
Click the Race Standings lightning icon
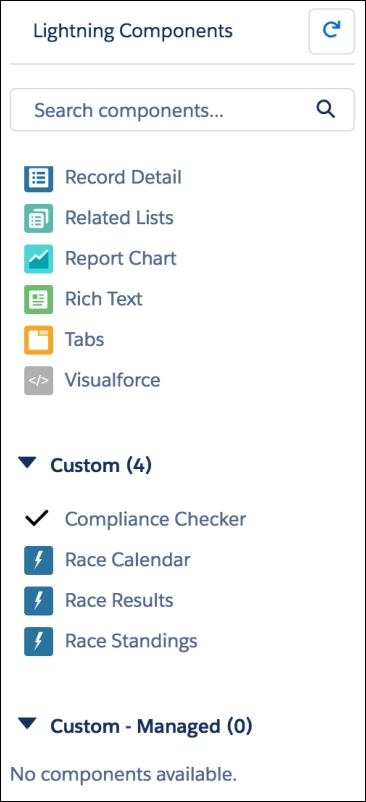pyautogui.click(x=38, y=641)
